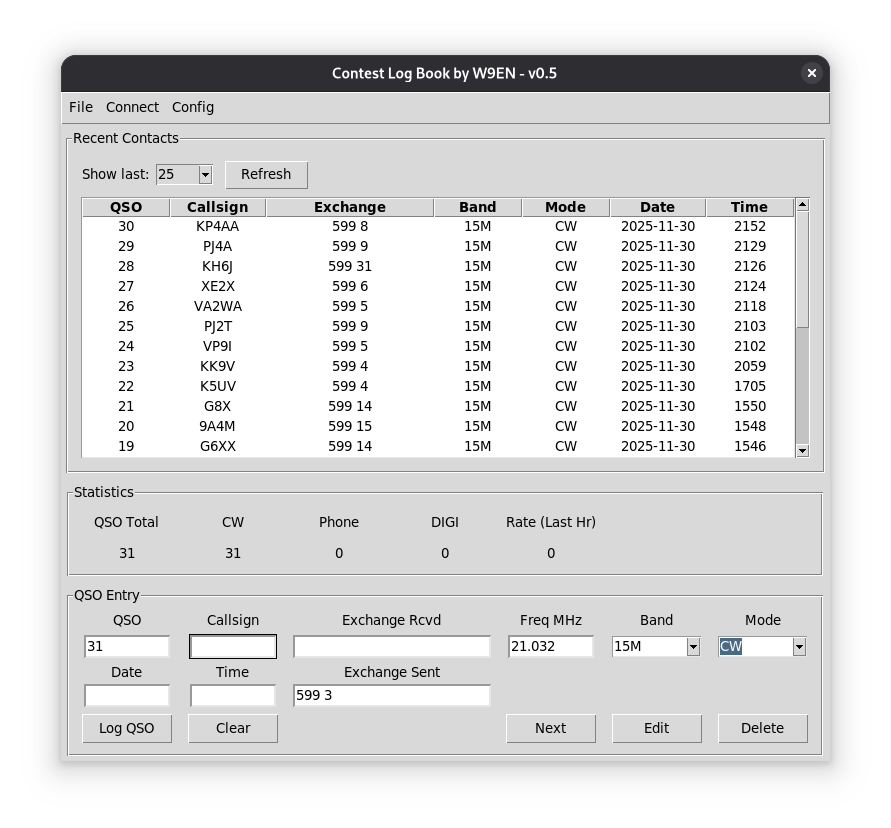Select the KH6J contact row
The width and height of the screenshot is (891, 828).
(x=438, y=266)
